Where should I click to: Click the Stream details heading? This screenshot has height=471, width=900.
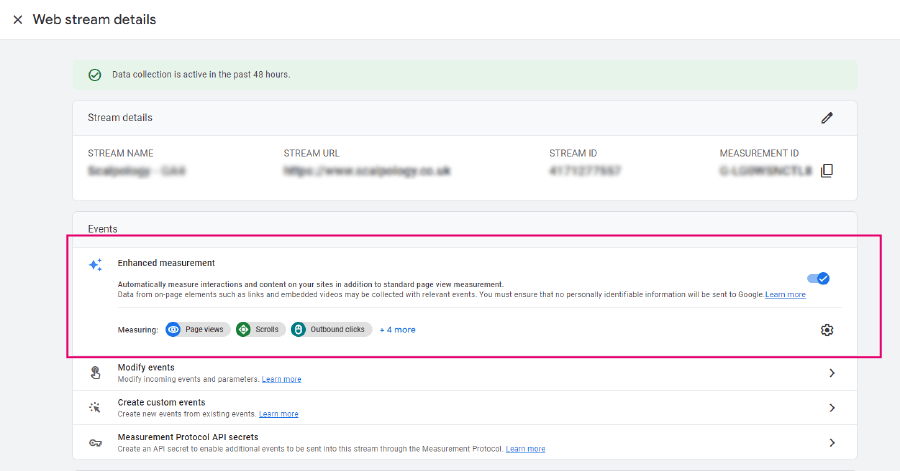(x=120, y=118)
